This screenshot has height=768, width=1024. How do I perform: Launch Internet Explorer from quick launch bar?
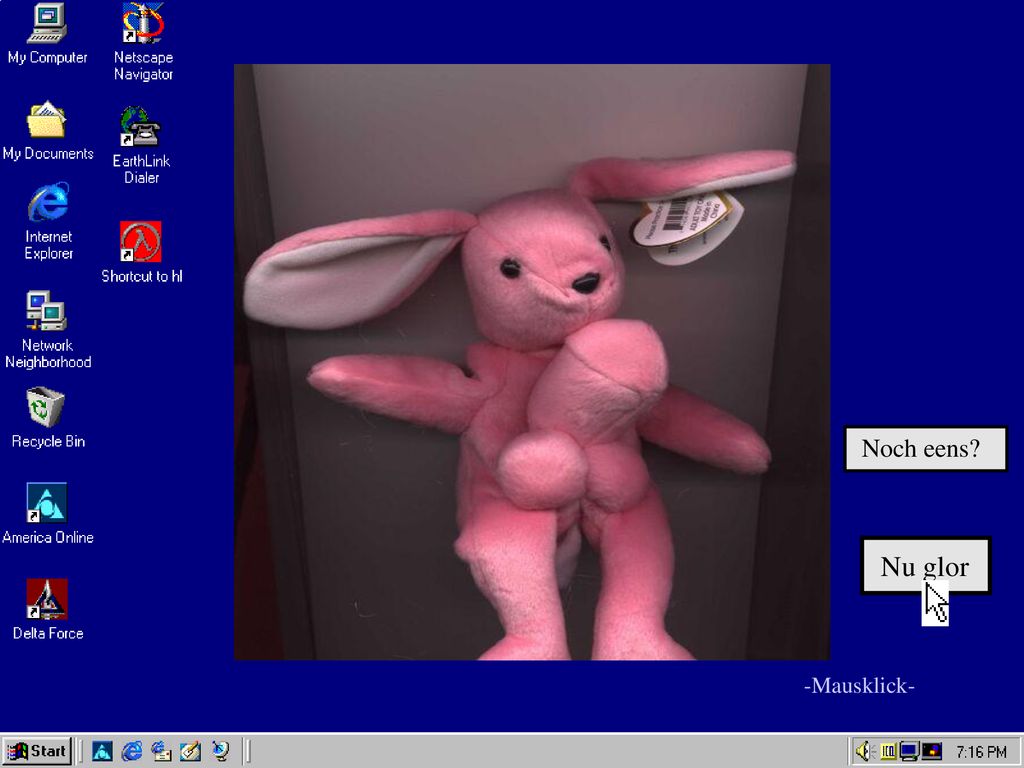point(132,751)
